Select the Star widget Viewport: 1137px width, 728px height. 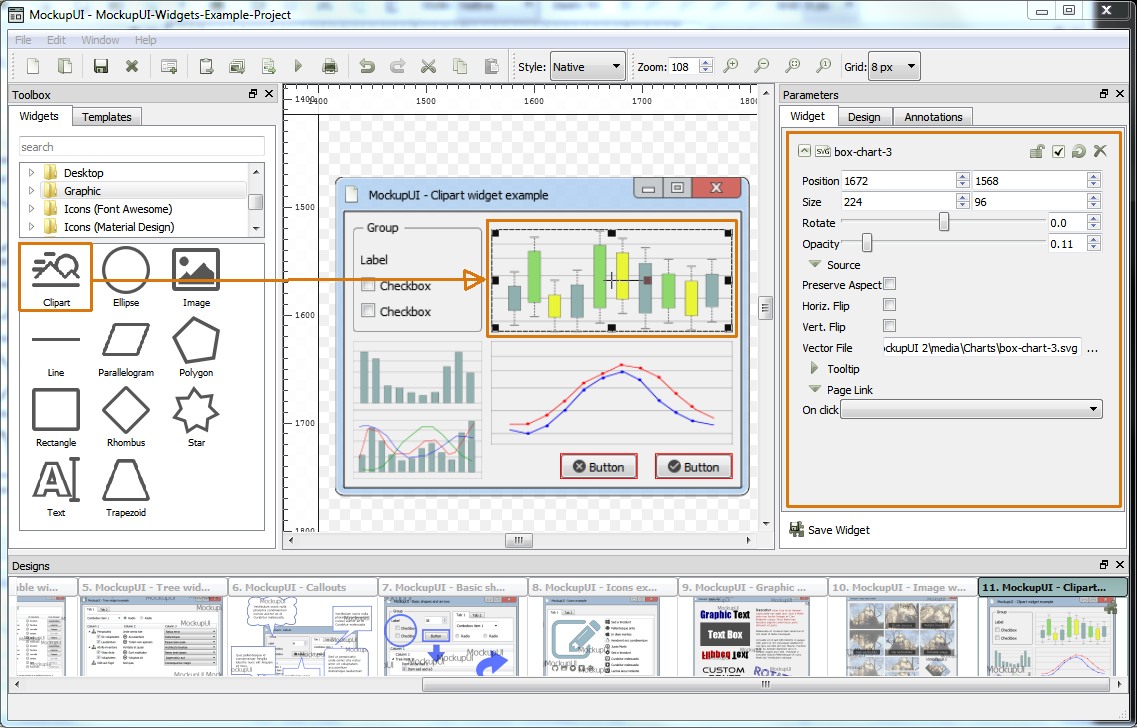[x=196, y=418]
